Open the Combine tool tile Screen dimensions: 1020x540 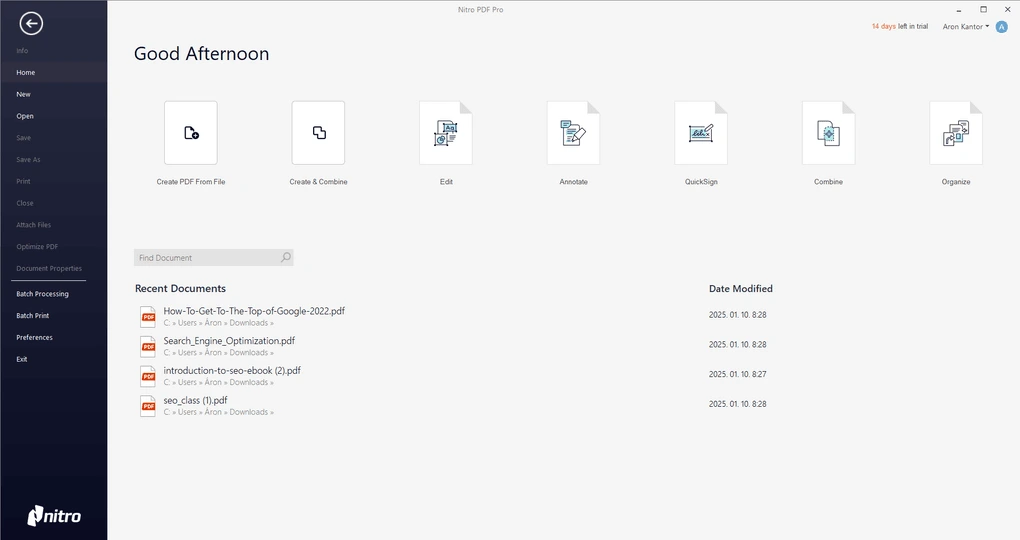click(828, 133)
